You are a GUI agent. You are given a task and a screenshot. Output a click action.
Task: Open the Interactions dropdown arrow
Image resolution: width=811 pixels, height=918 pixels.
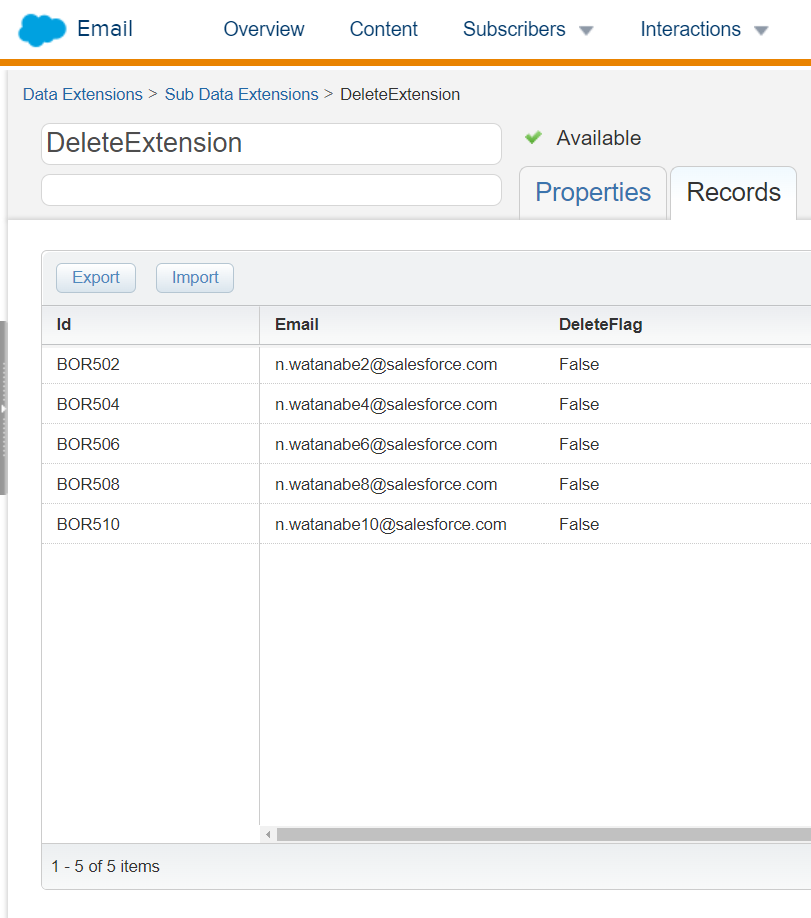(x=761, y=30)
